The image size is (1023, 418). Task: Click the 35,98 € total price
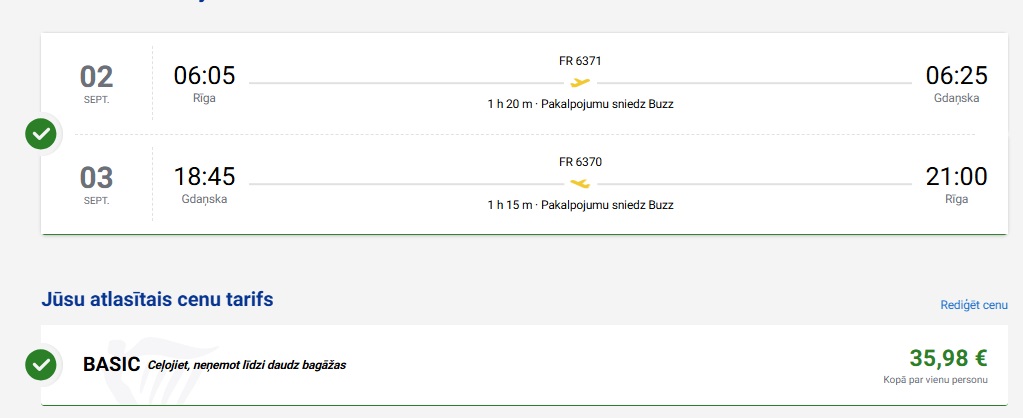pos(948,358)
